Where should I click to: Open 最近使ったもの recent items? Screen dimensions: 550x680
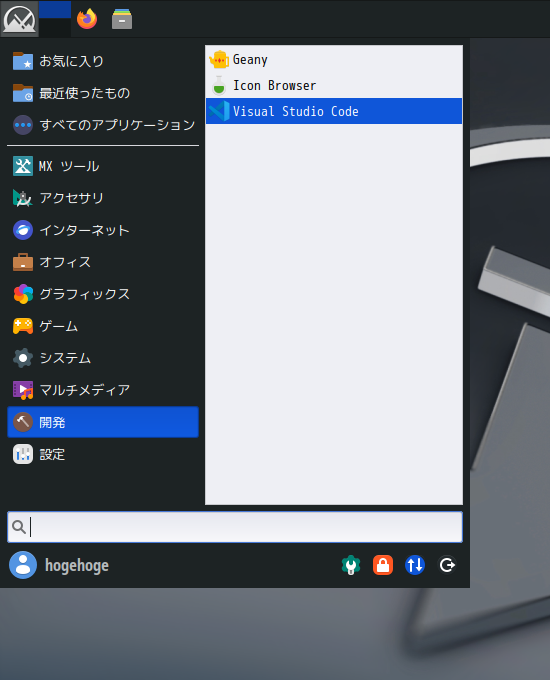pyautogui.click(x=103, y=93)
